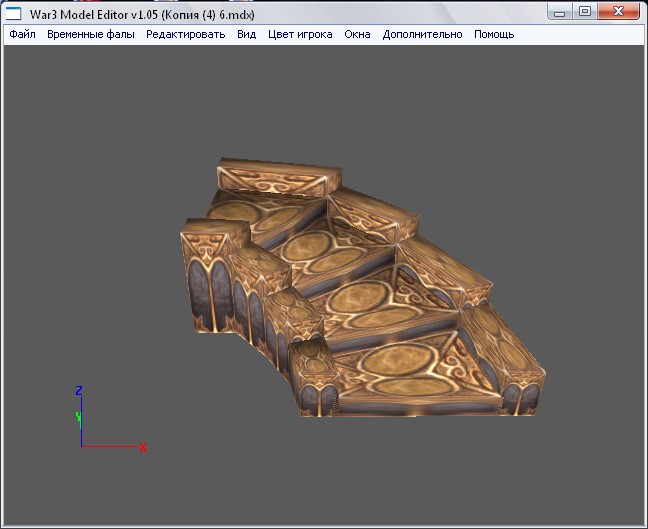Viewport: 648px width, 529px height.
Task: Open the Файл menu
Action: pyautogui.click(x=22, y=34)
